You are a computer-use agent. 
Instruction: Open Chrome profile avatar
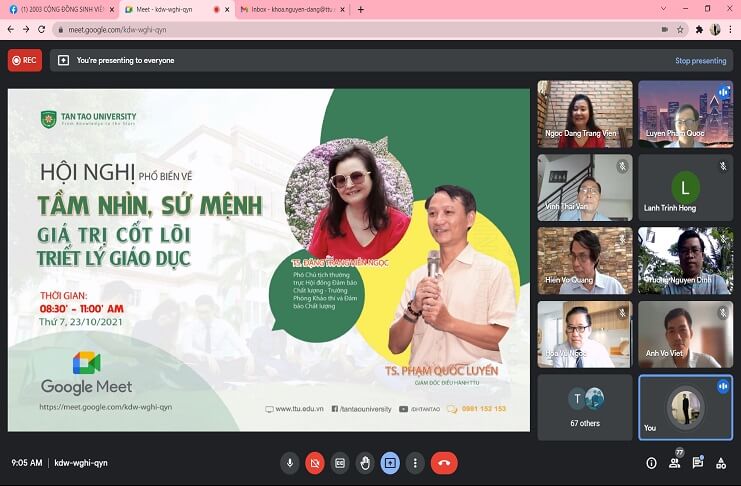715,29
